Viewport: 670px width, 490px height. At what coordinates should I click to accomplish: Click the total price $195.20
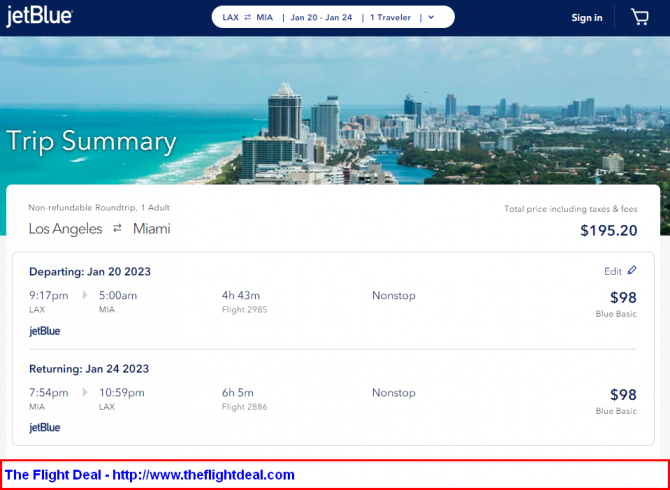pos(608,231)
